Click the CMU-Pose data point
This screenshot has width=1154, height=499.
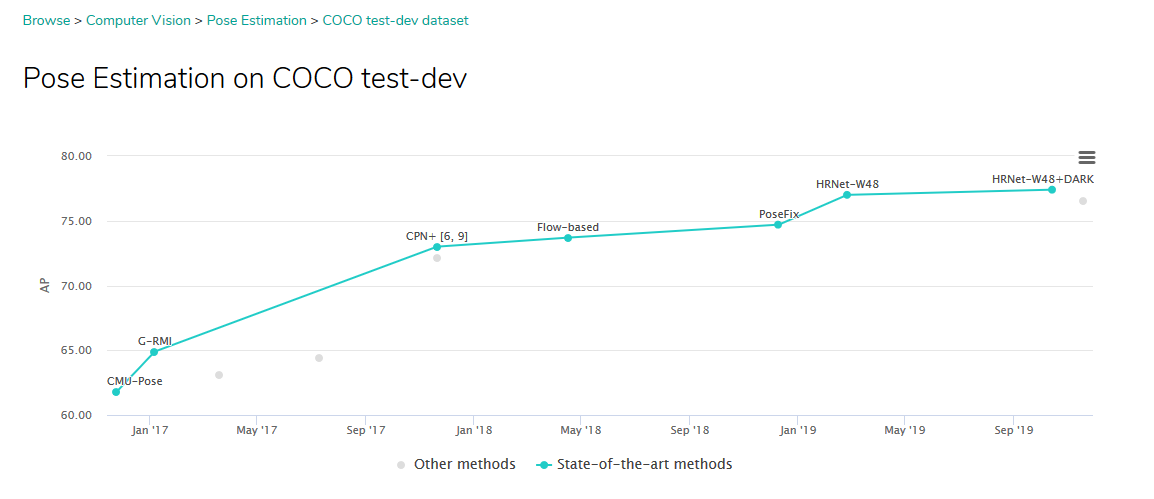(x=116, y=392)
